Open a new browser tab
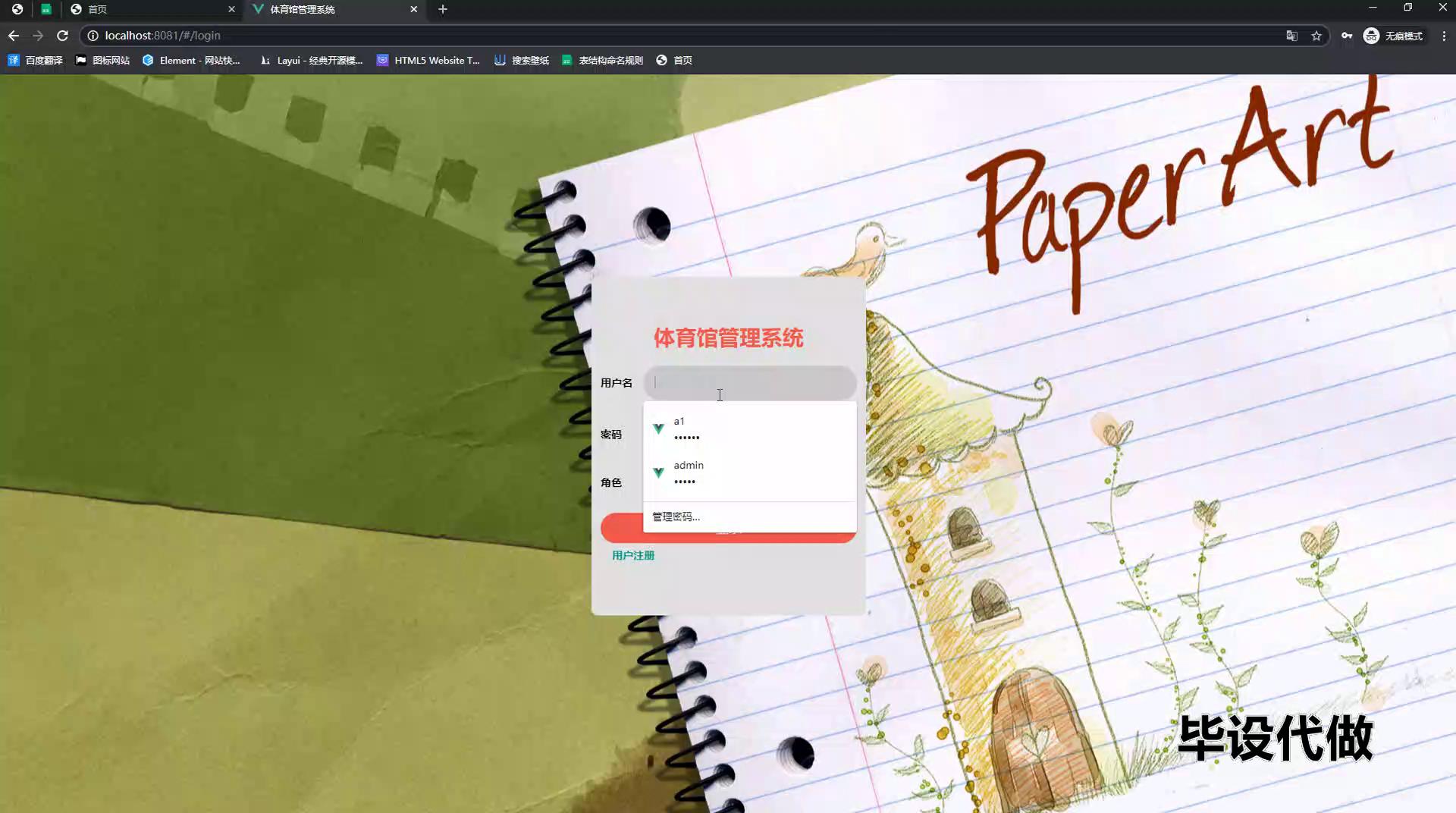Screen dimensions: 1456x813 [x=443, y=9]
